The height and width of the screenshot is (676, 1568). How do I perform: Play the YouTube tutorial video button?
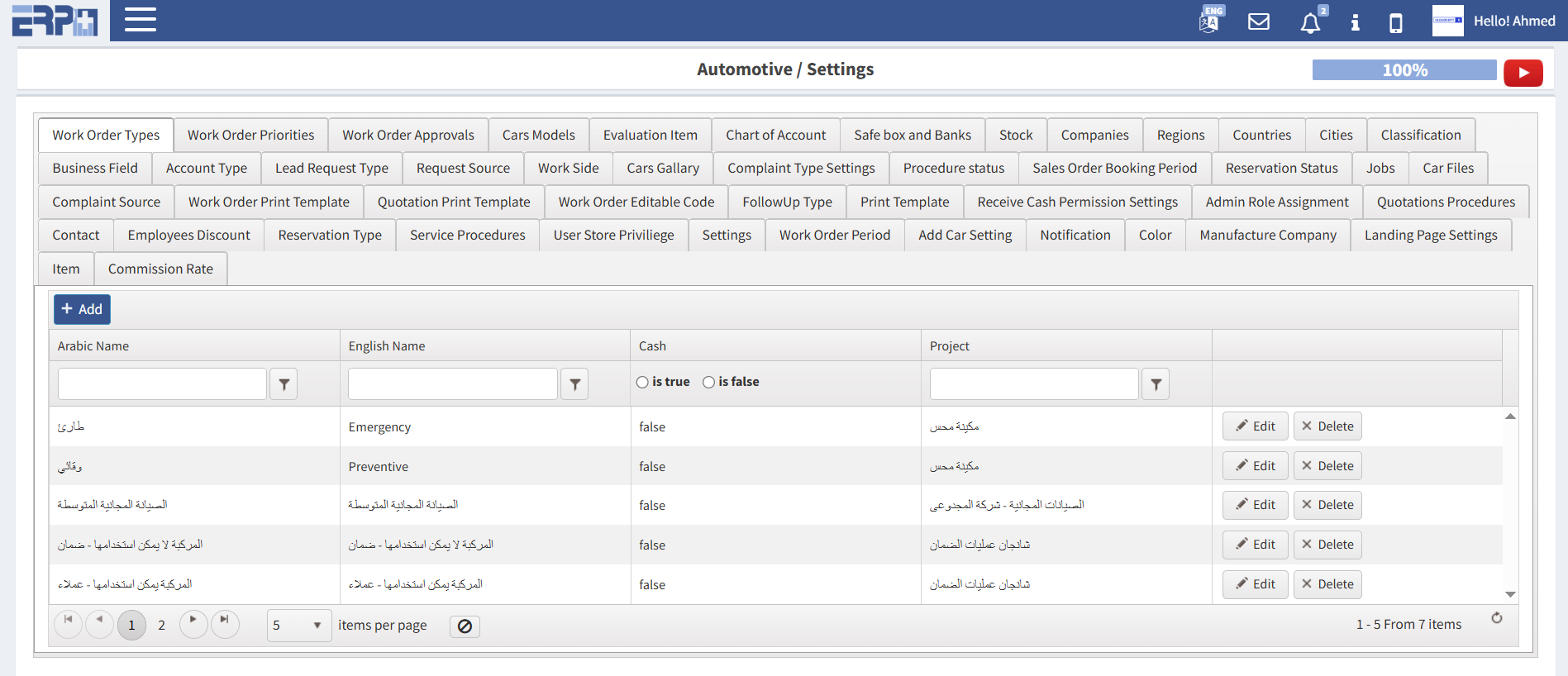pyautogui.click(x=1523, y=73)
